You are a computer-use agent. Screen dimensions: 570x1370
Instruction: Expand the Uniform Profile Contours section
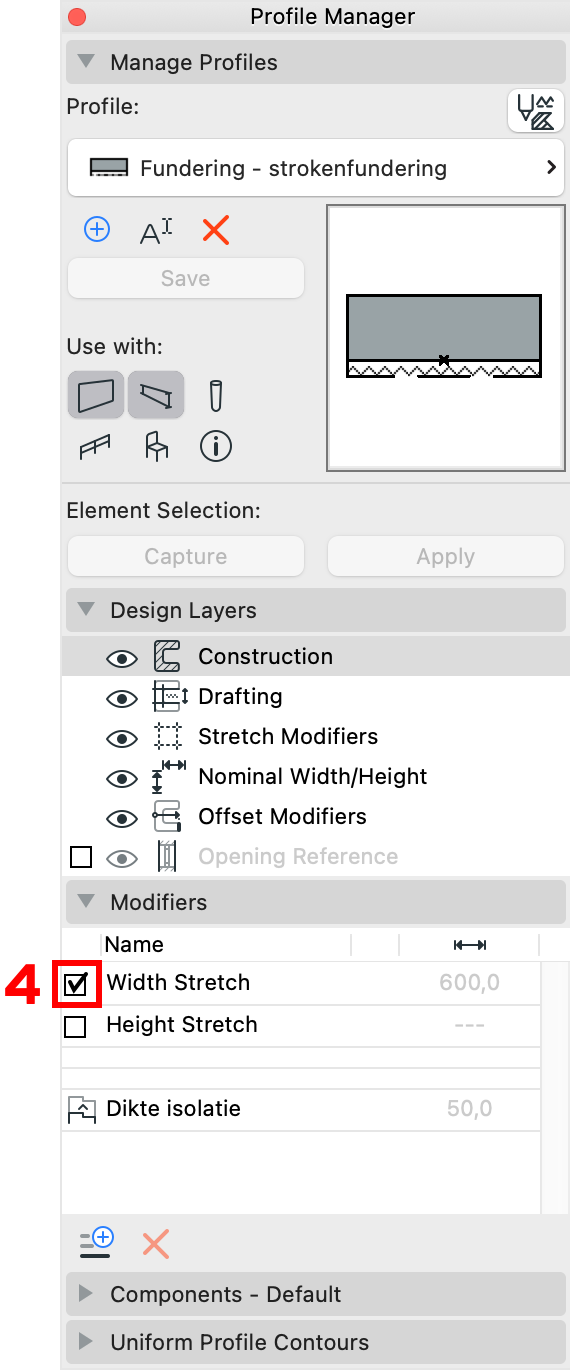coord(315,1342)
